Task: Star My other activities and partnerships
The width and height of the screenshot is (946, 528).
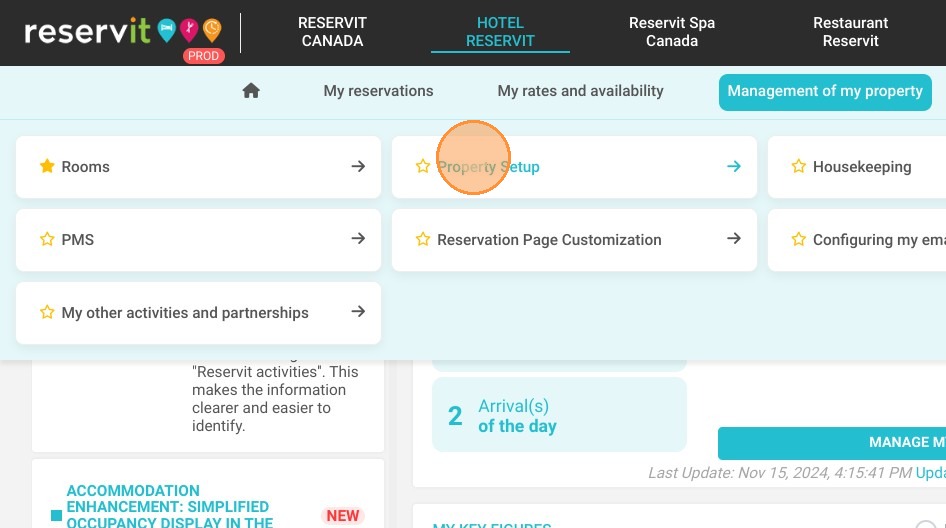Action: [x=47, y=312]
